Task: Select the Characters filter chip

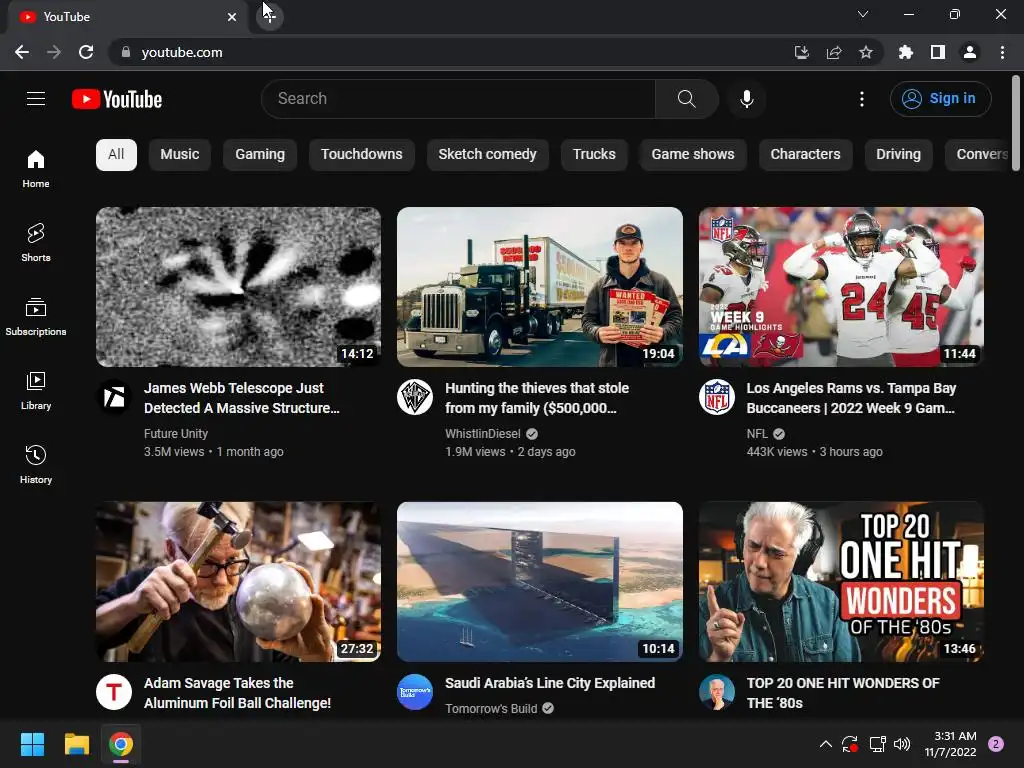Action: [805, 154]
